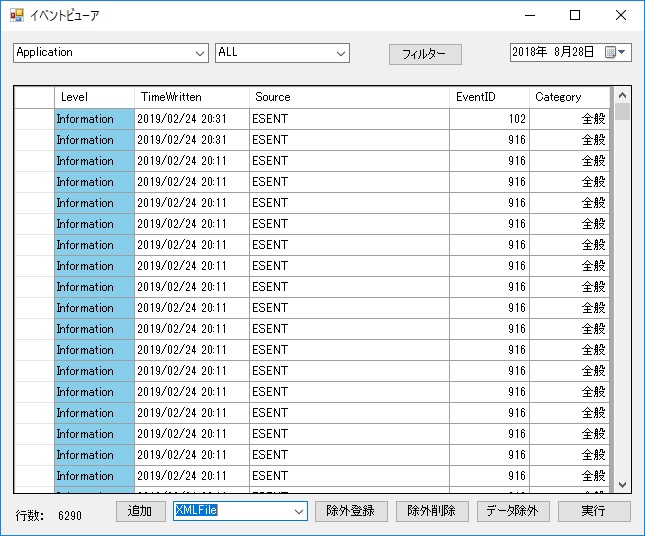Sort by the TimeWritten column header
The image size is (645, 536).
[191, 97]
